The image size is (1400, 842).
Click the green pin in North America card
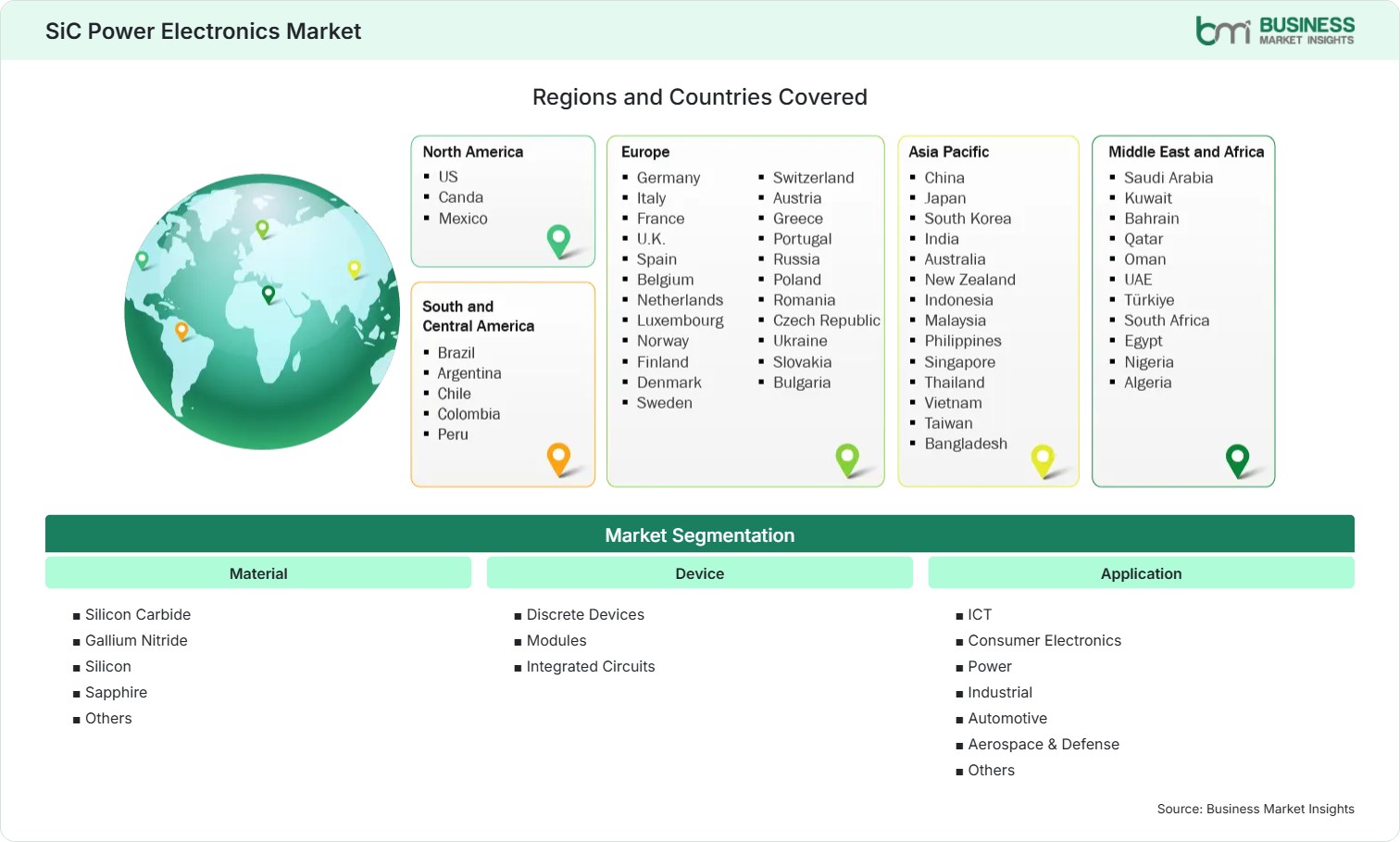[558, 241]
